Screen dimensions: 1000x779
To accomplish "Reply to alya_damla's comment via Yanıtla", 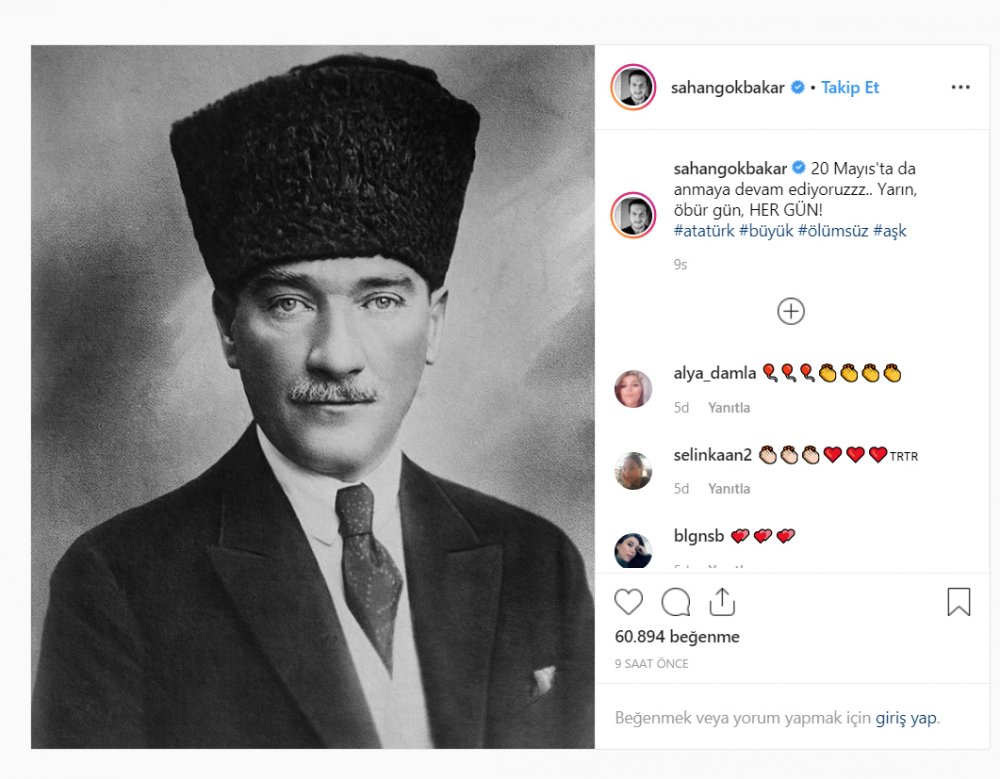I will point(729,408).
